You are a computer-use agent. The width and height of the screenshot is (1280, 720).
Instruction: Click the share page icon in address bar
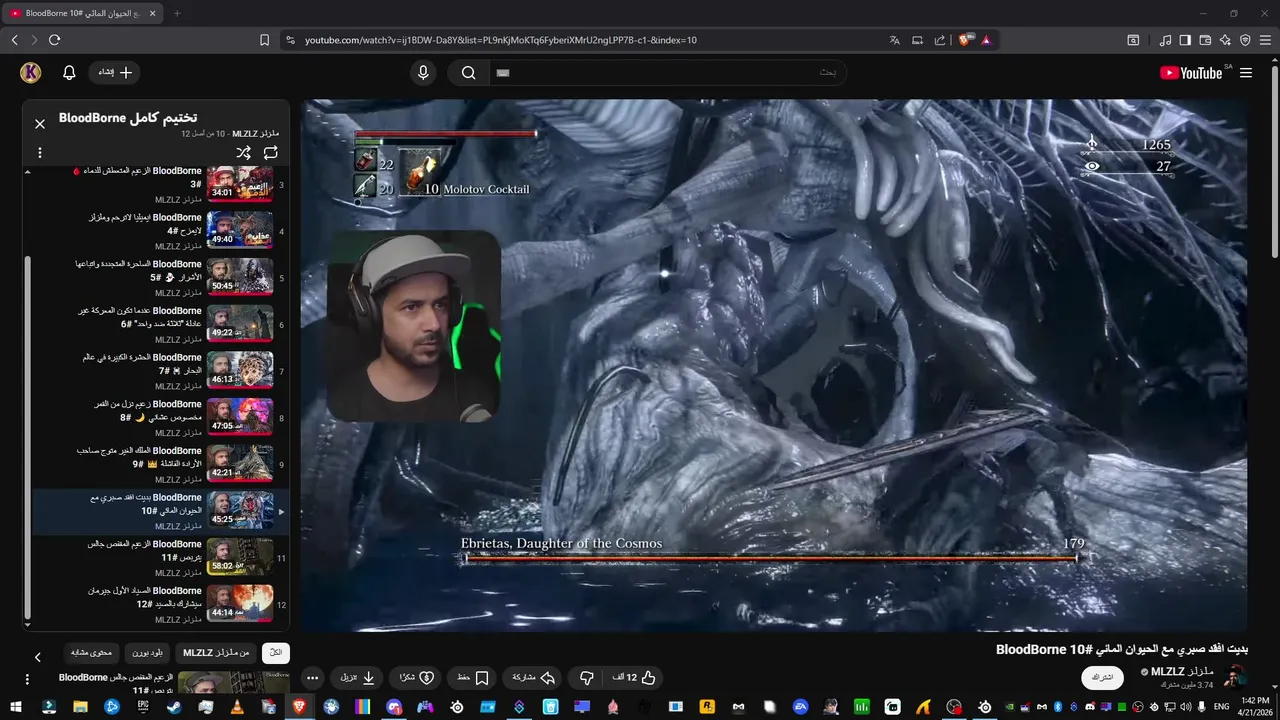tap(940, 40)
